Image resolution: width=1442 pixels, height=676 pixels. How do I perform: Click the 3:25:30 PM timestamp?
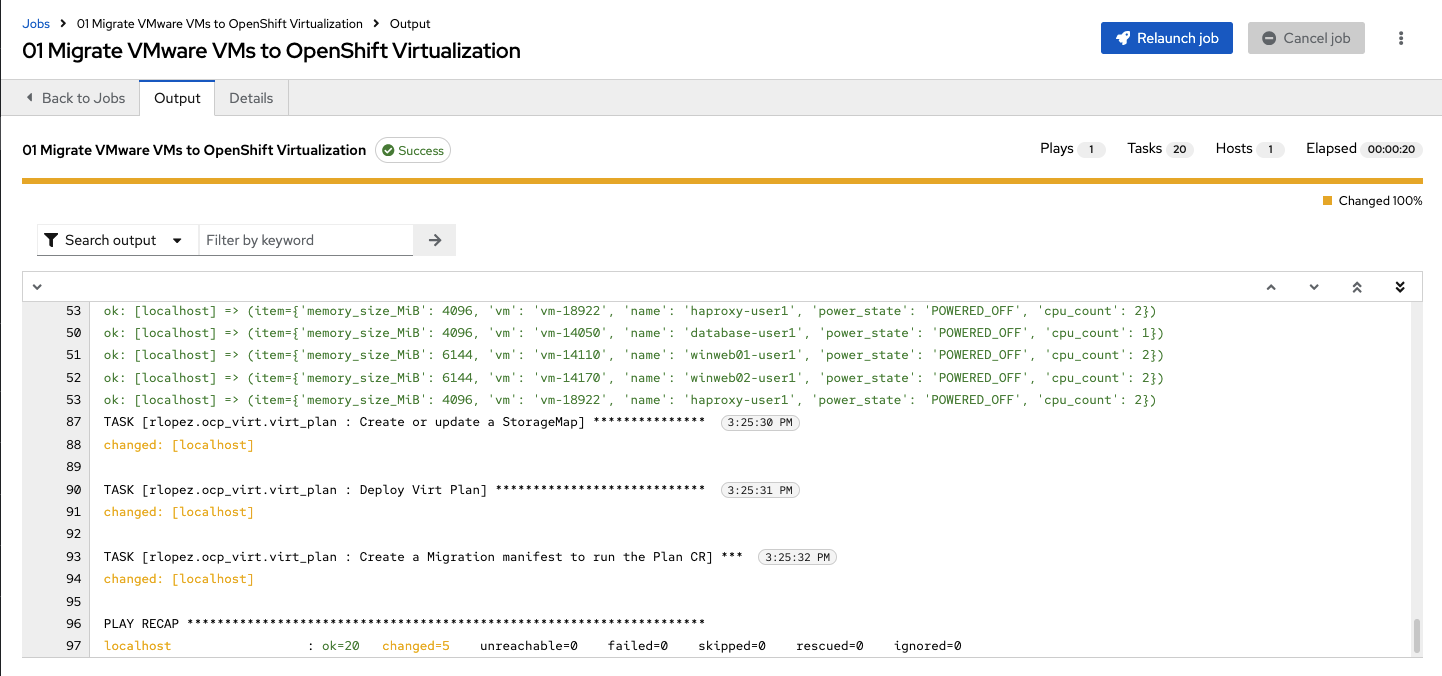coord(760,423)
